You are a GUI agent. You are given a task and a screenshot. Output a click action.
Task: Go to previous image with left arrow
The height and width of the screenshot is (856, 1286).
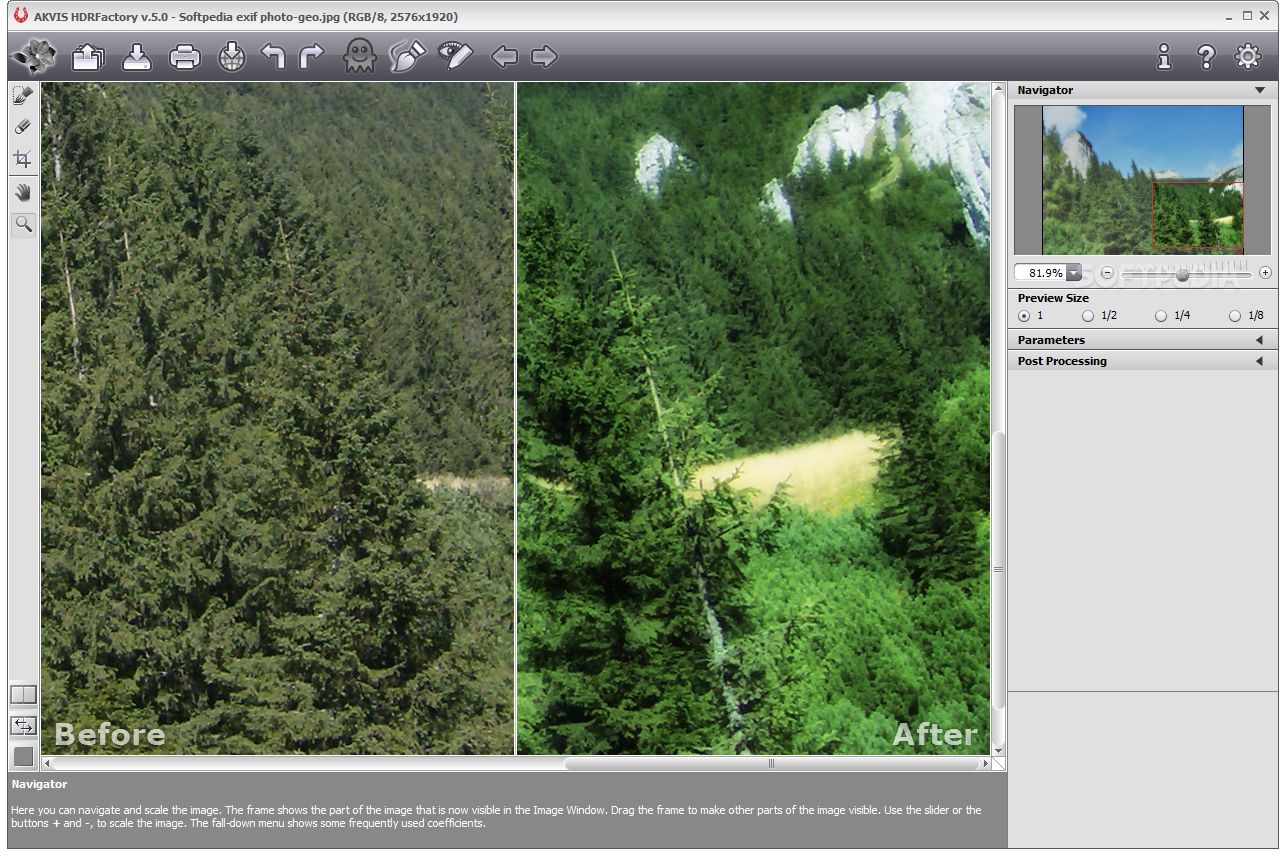[504, 57]
